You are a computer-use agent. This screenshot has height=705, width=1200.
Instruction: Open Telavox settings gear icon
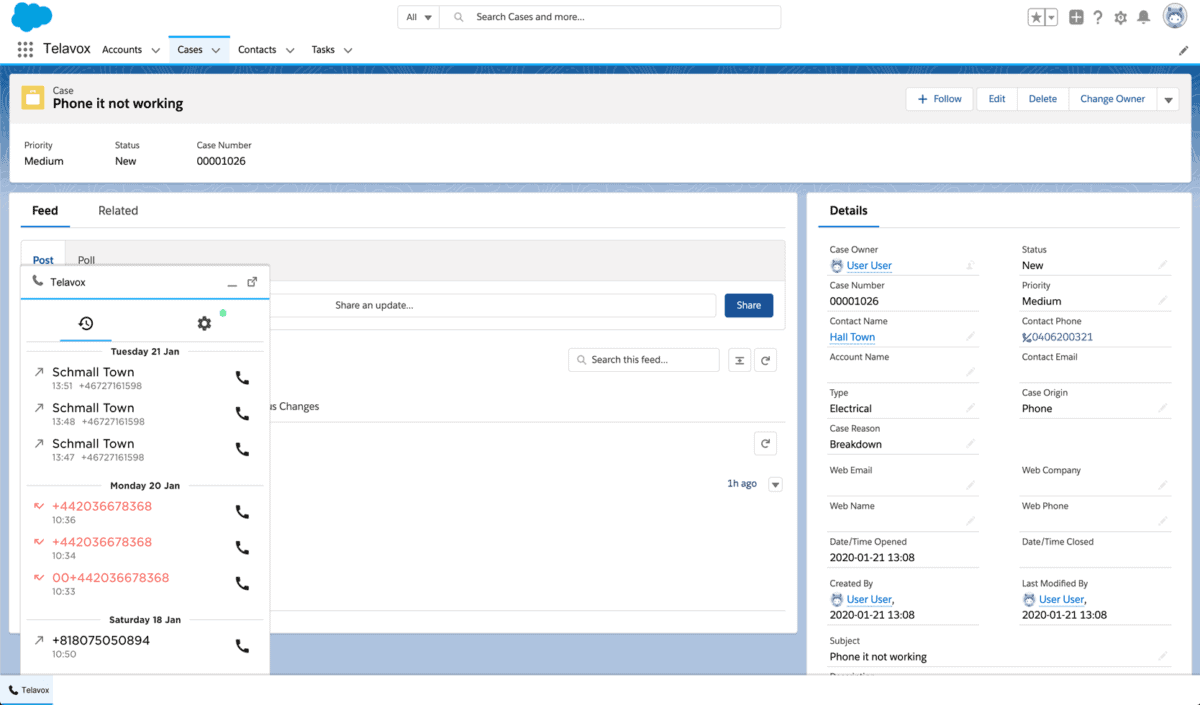(x=204, y=323)
